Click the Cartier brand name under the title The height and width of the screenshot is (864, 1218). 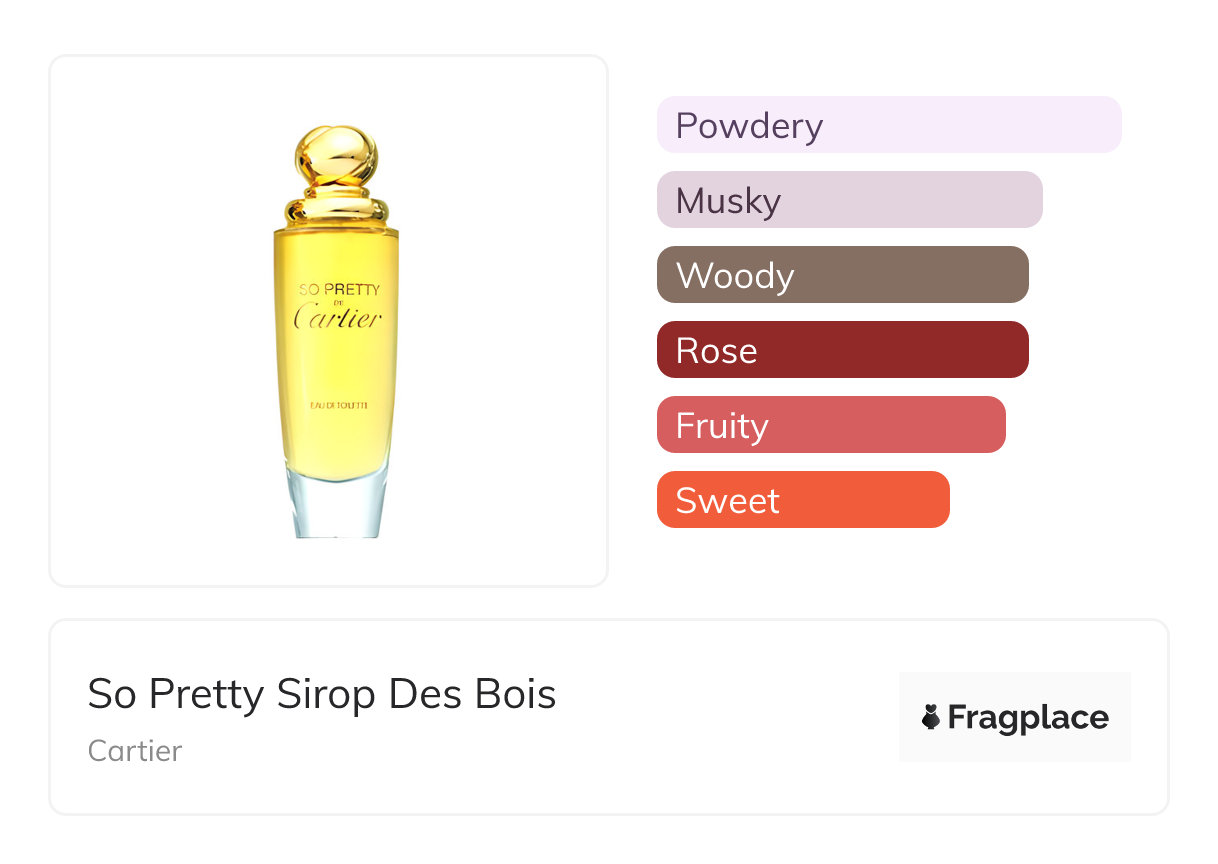point(135,751)
